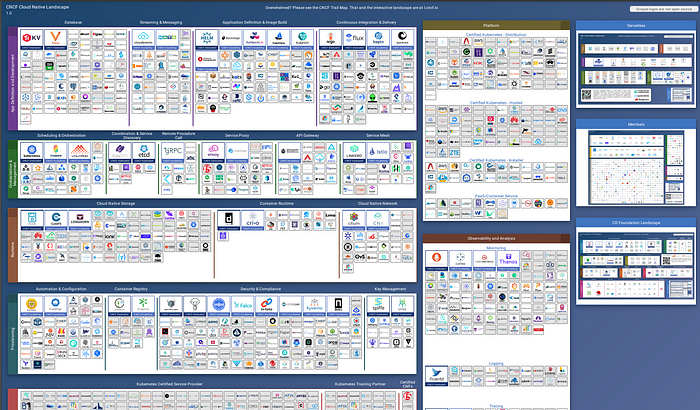Open the containerd logo card
Image resolution: width=700 pixels, height=410 pixels.
click(x=229, y=220)
